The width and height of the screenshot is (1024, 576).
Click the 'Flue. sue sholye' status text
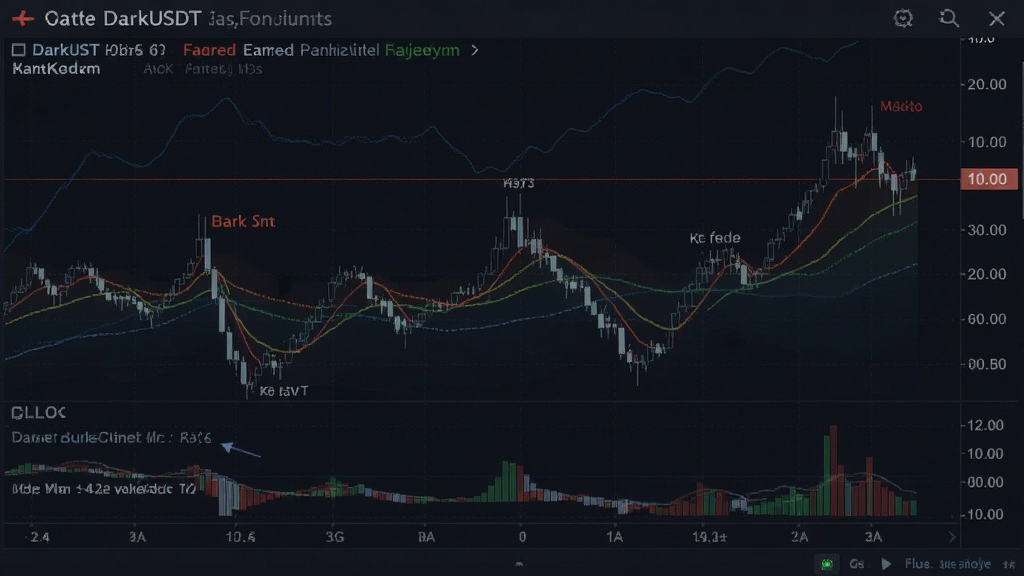tap(948, 564)
